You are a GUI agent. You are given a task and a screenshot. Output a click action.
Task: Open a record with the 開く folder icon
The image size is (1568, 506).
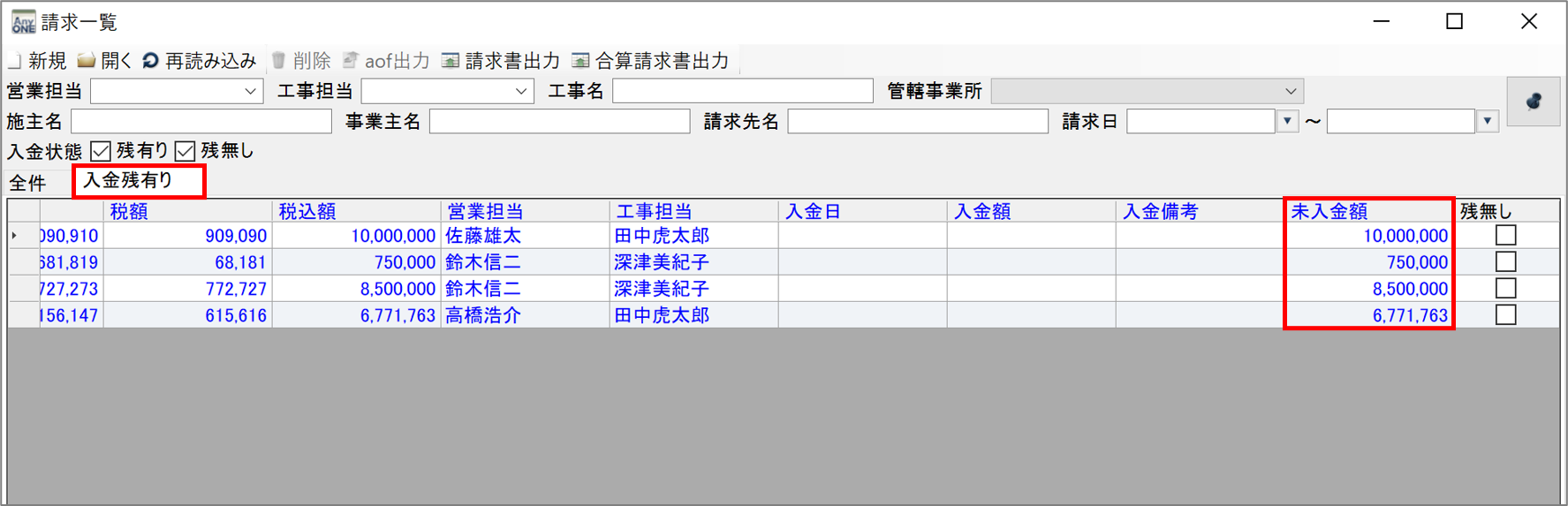pyautogui.click(x=87, y=61)
